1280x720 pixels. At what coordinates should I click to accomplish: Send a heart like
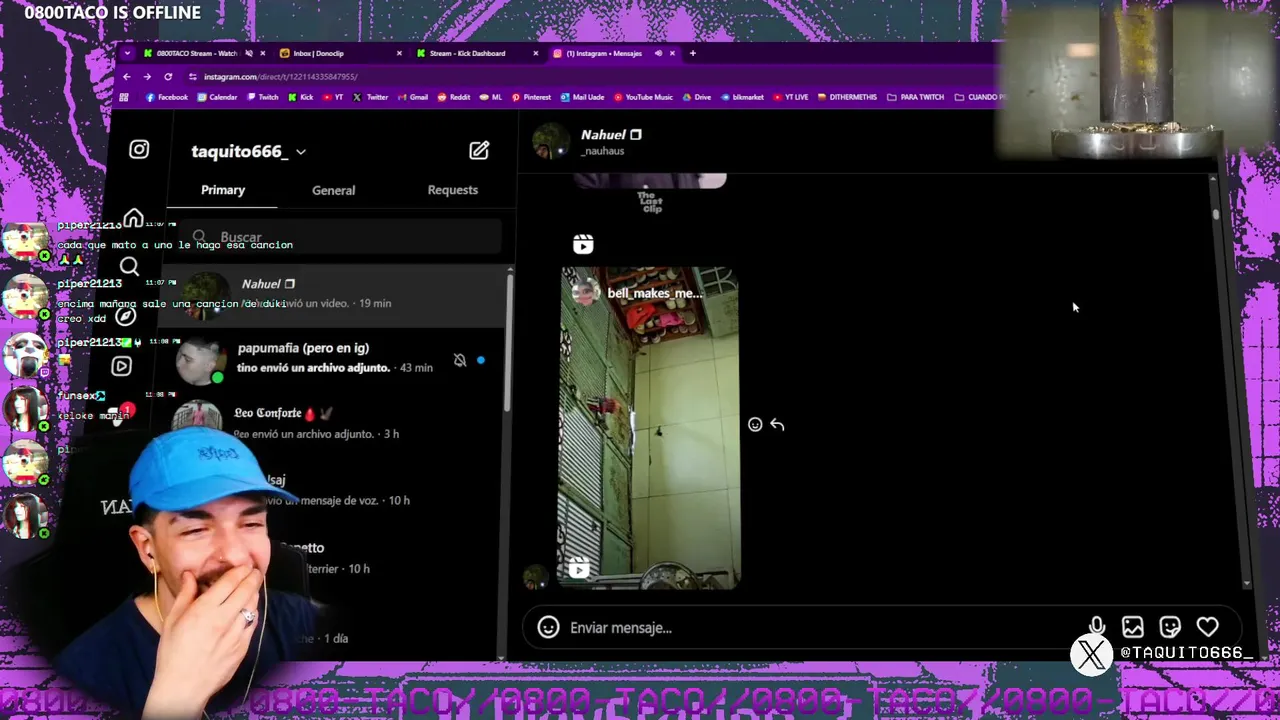click(x=1208, y=627)
